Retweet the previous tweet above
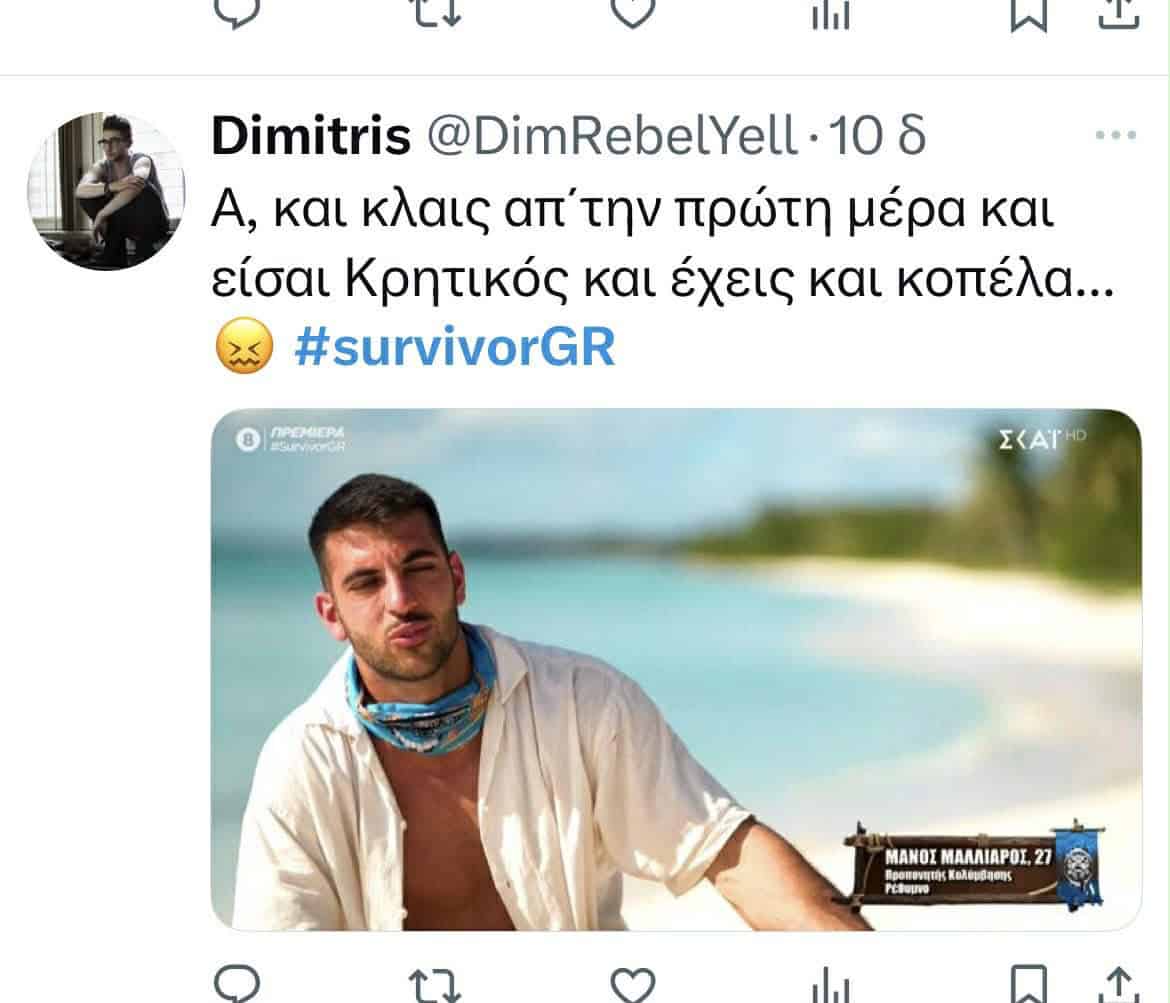This screenshot has width=1170, height=1003. (437, 11)
